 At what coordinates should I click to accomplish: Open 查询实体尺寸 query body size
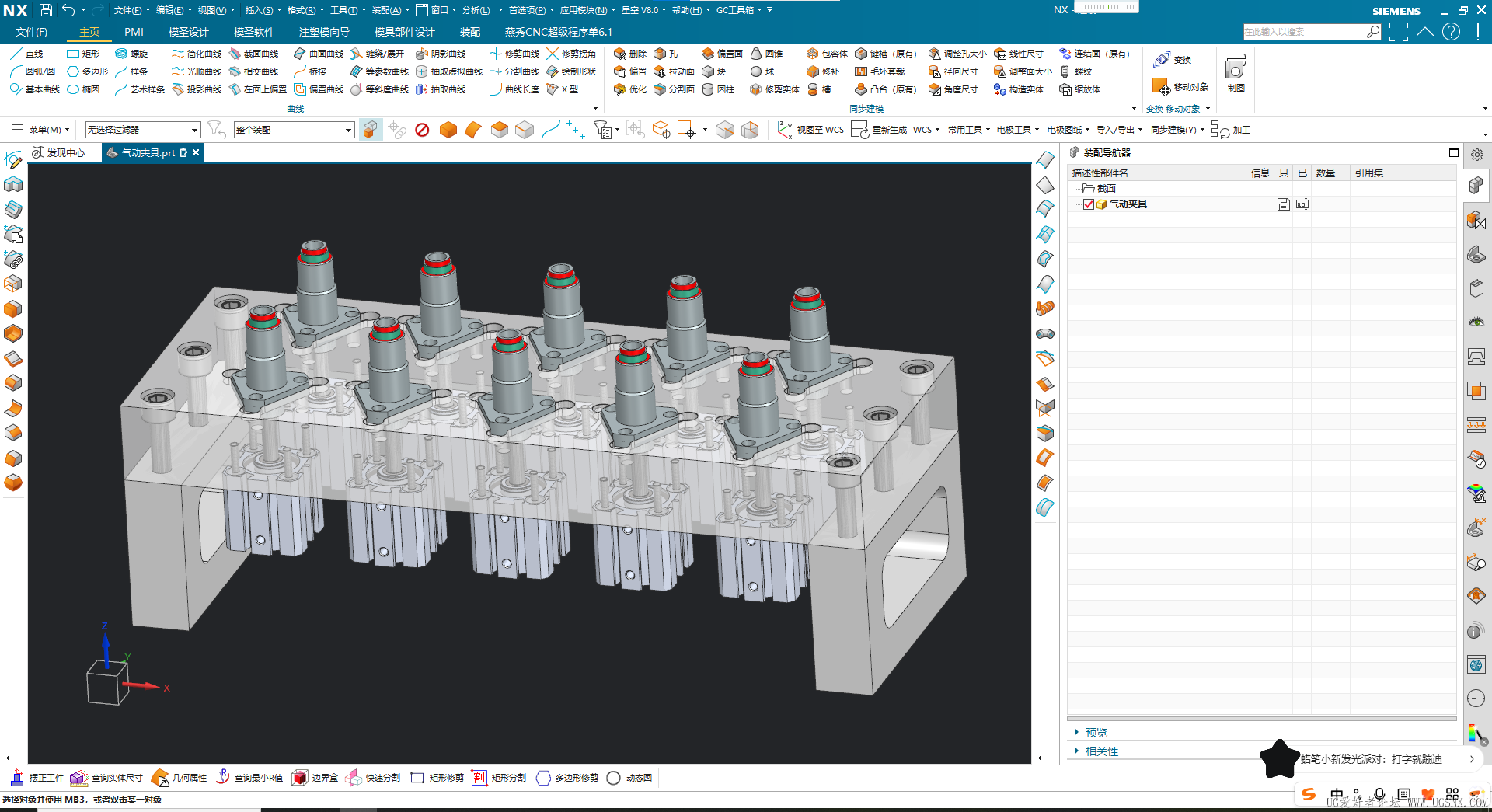tap(106, 778)
